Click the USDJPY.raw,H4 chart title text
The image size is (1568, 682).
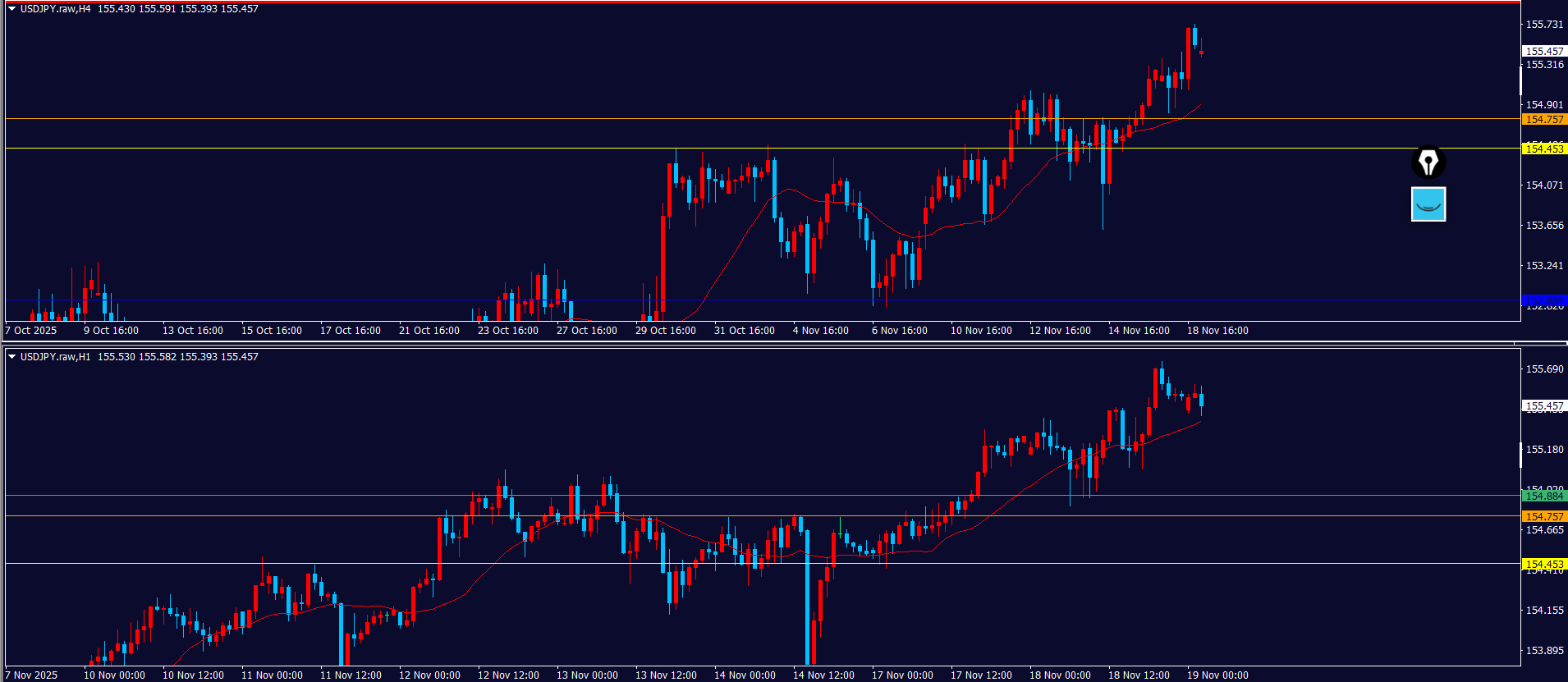coord(55,9)
